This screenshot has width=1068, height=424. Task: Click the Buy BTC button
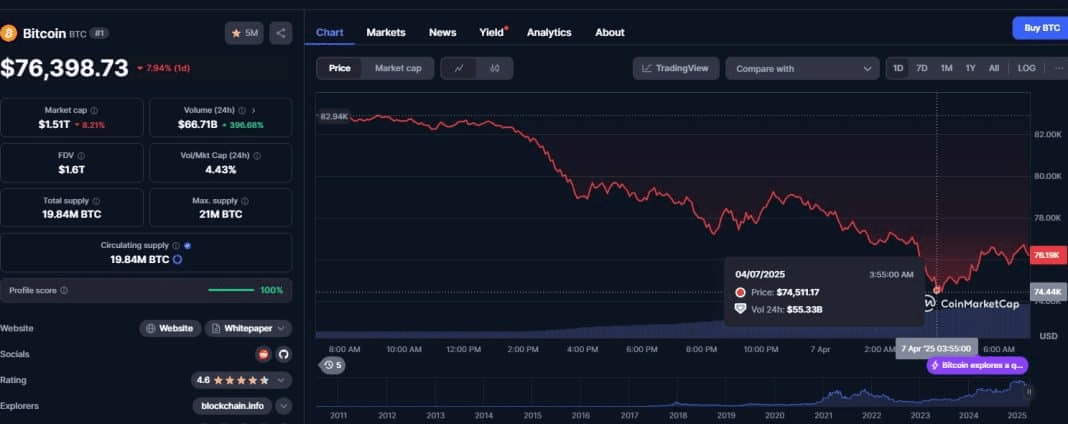[x=1041, y=28]
